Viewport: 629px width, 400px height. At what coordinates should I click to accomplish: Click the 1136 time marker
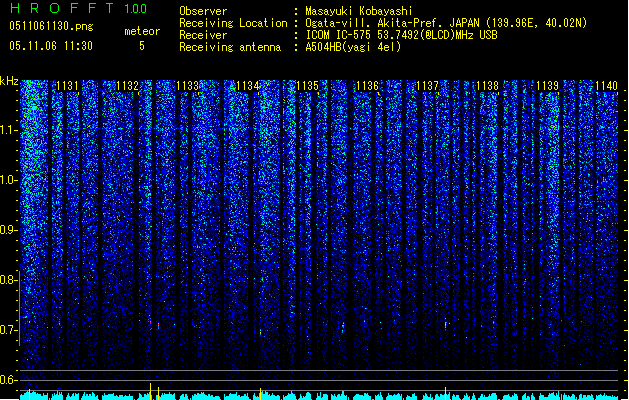(x=367, y=85)
